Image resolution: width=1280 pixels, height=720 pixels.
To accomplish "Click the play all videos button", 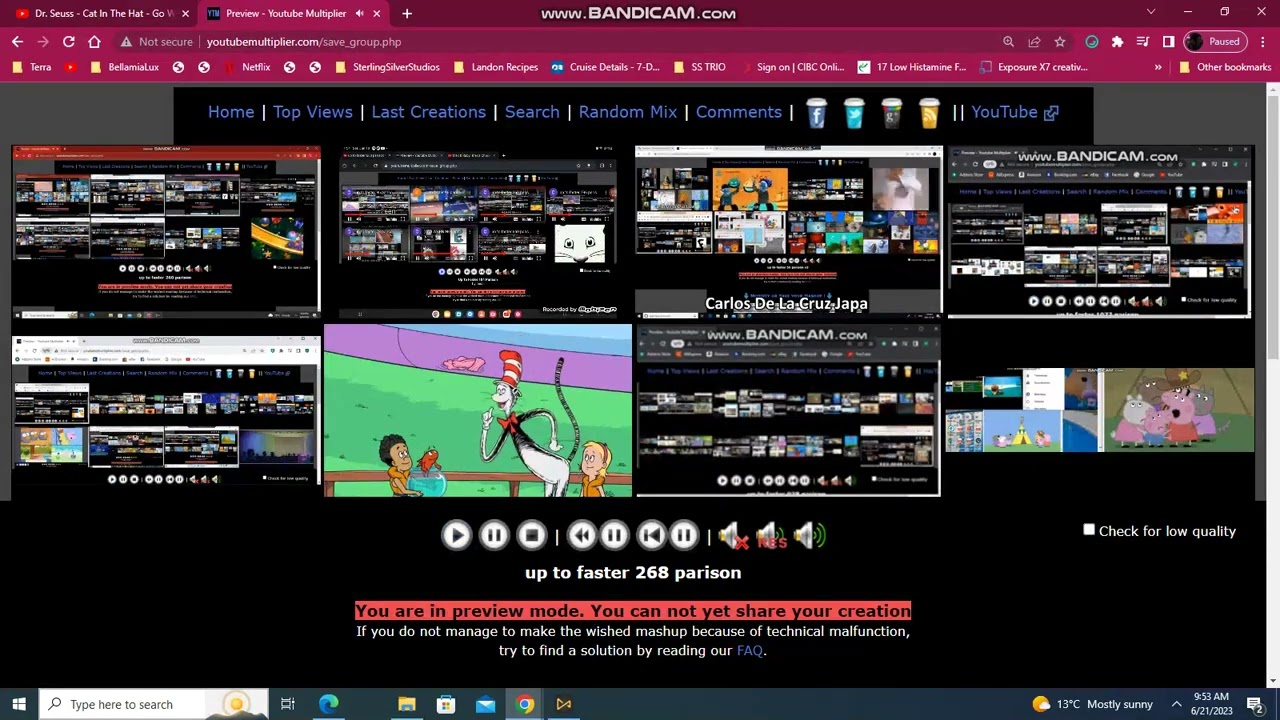I will point(456,536).
